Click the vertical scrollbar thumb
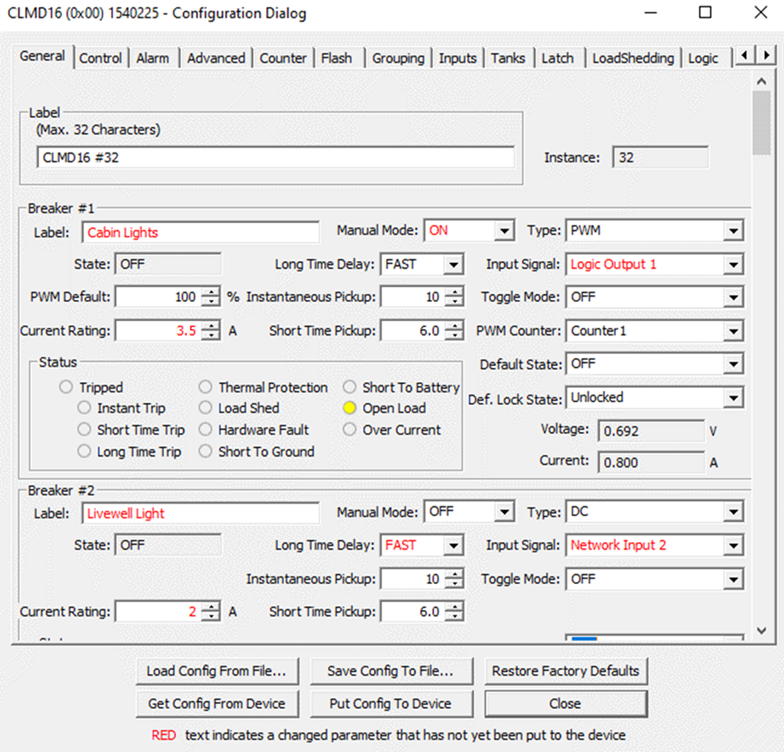The height and width of the screenshot is (752, 784). pos(762,121)
